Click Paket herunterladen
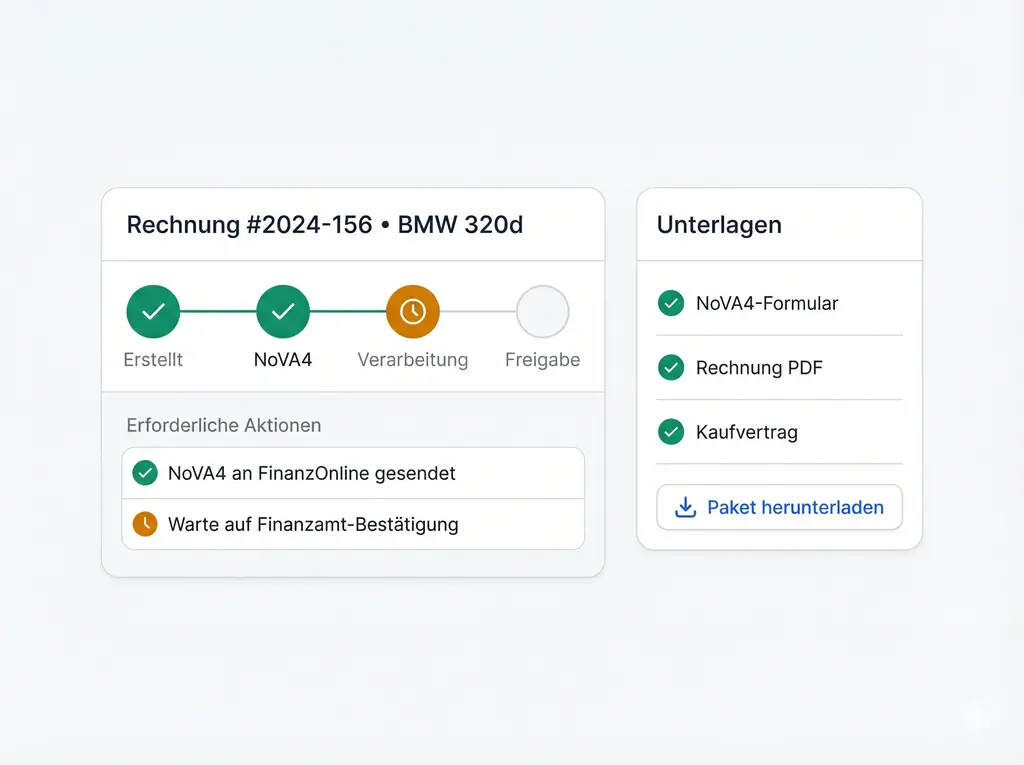 [x=778, y=507]
